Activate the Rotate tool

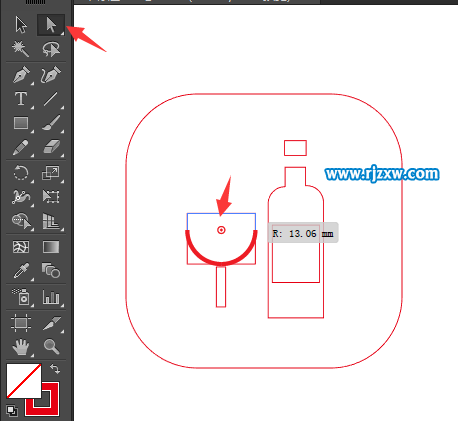pos(21,173)
